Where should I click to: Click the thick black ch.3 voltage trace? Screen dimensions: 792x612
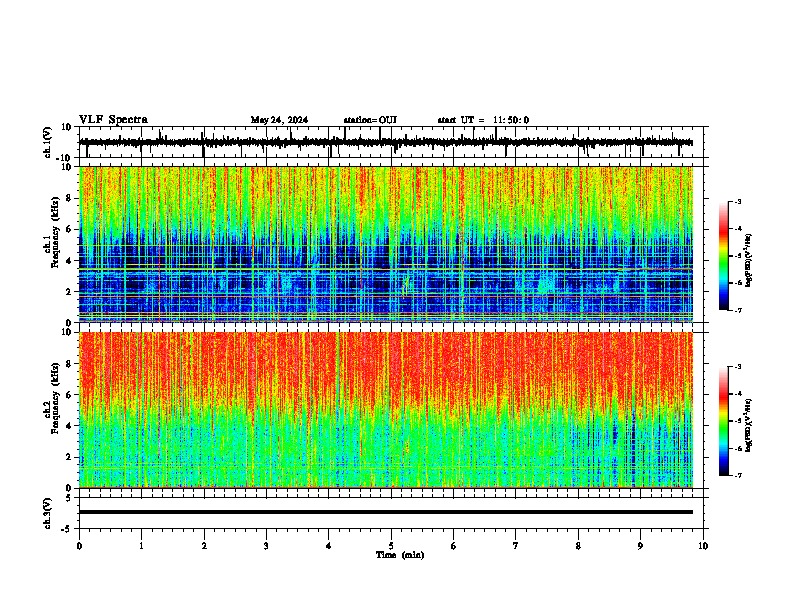coord(386,512)
